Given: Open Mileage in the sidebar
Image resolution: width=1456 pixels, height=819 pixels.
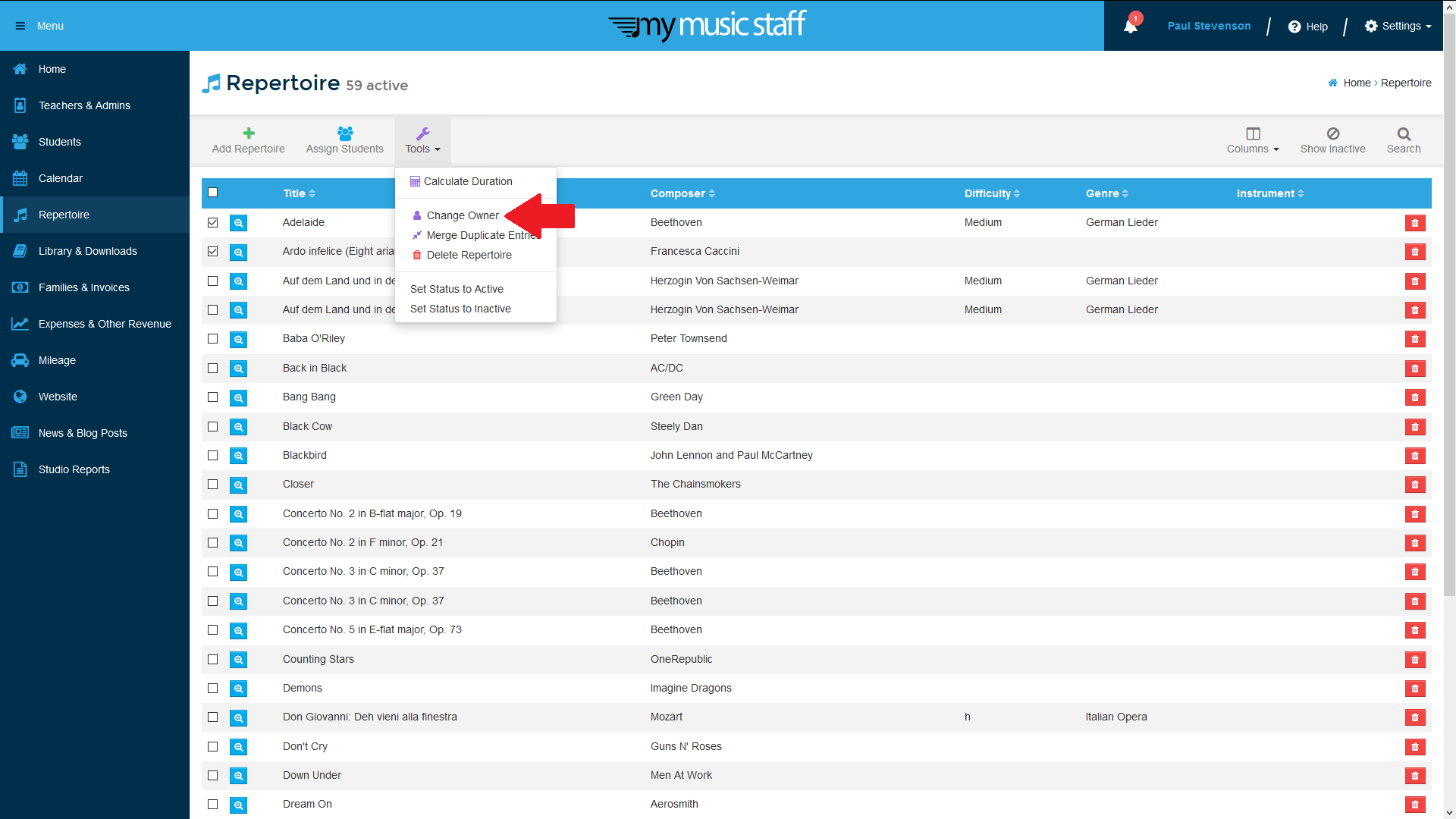Looking at the screenshot, I should pos(95,360).
